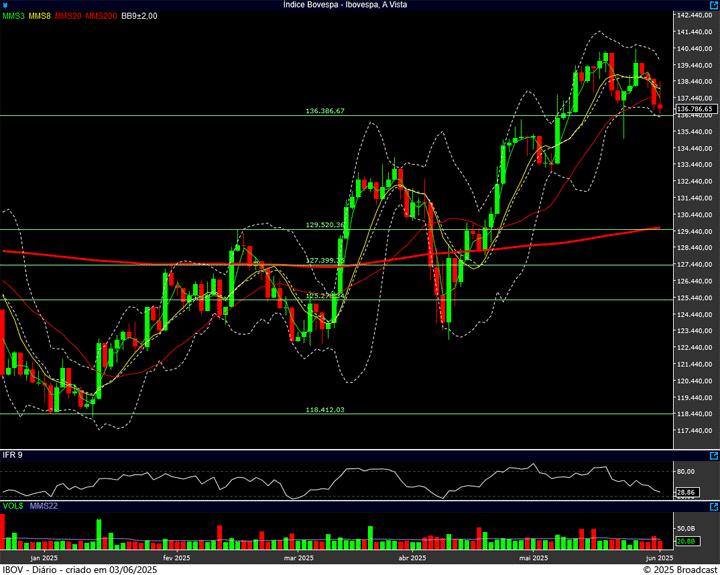Click the 80,00 IFR axis value
The image size is (720, 575).
pos(686,471)
